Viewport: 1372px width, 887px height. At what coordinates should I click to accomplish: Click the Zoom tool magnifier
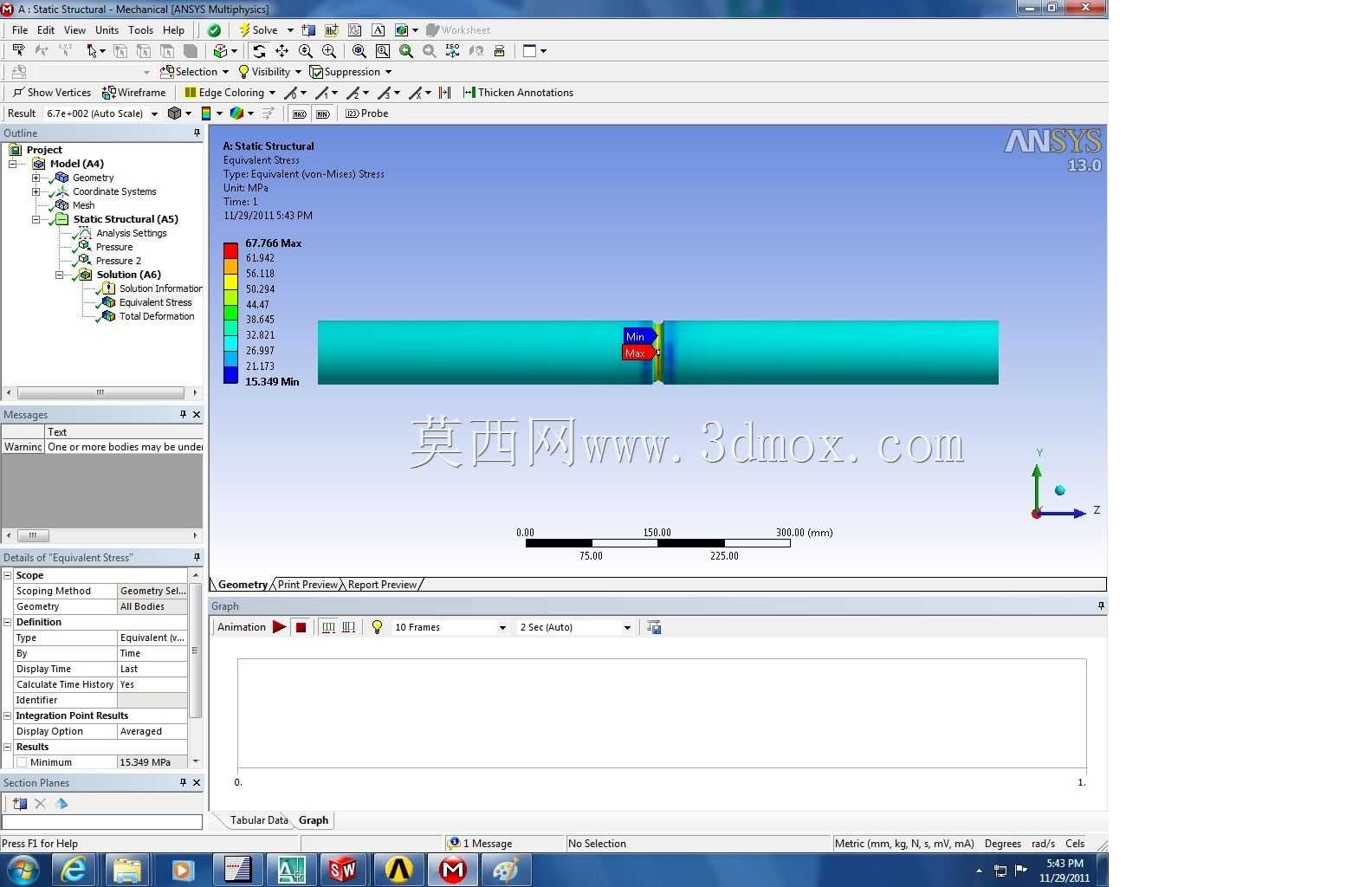[305, 51]
